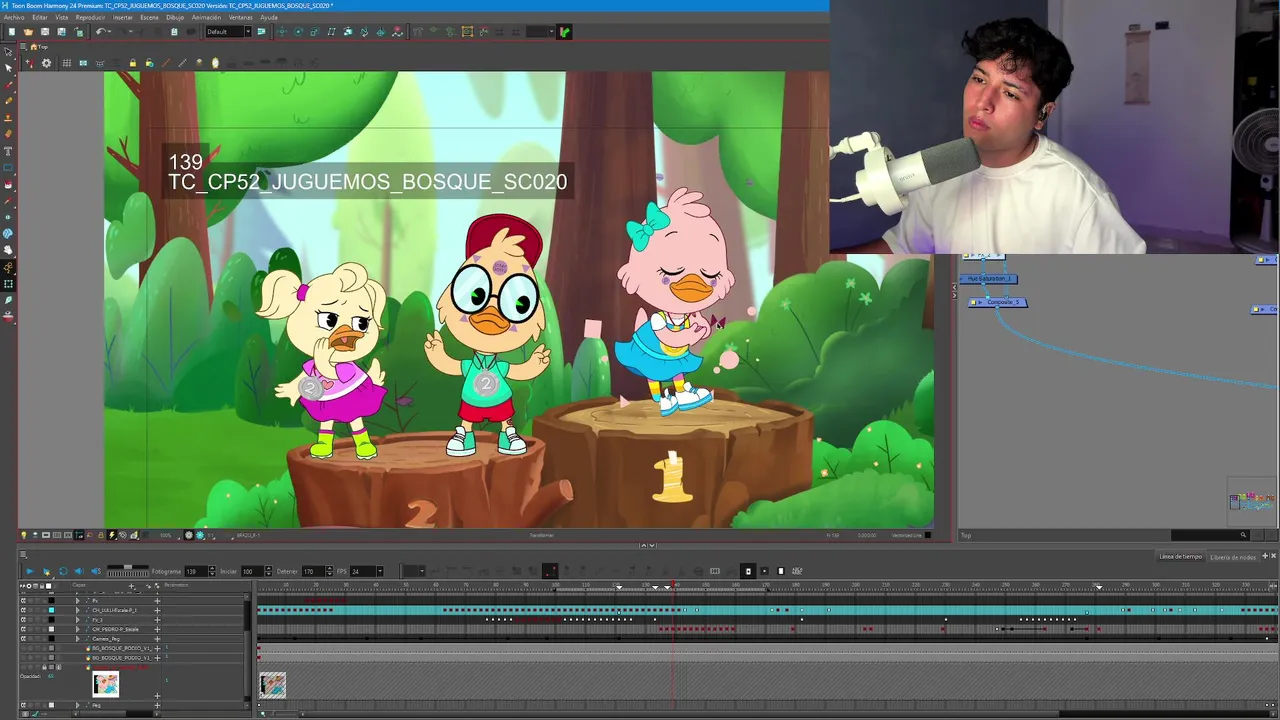Viewport: 1280px width, 720px height.
Task: Toggle visibility of CH_LULU layer
Action: [23, 610]
